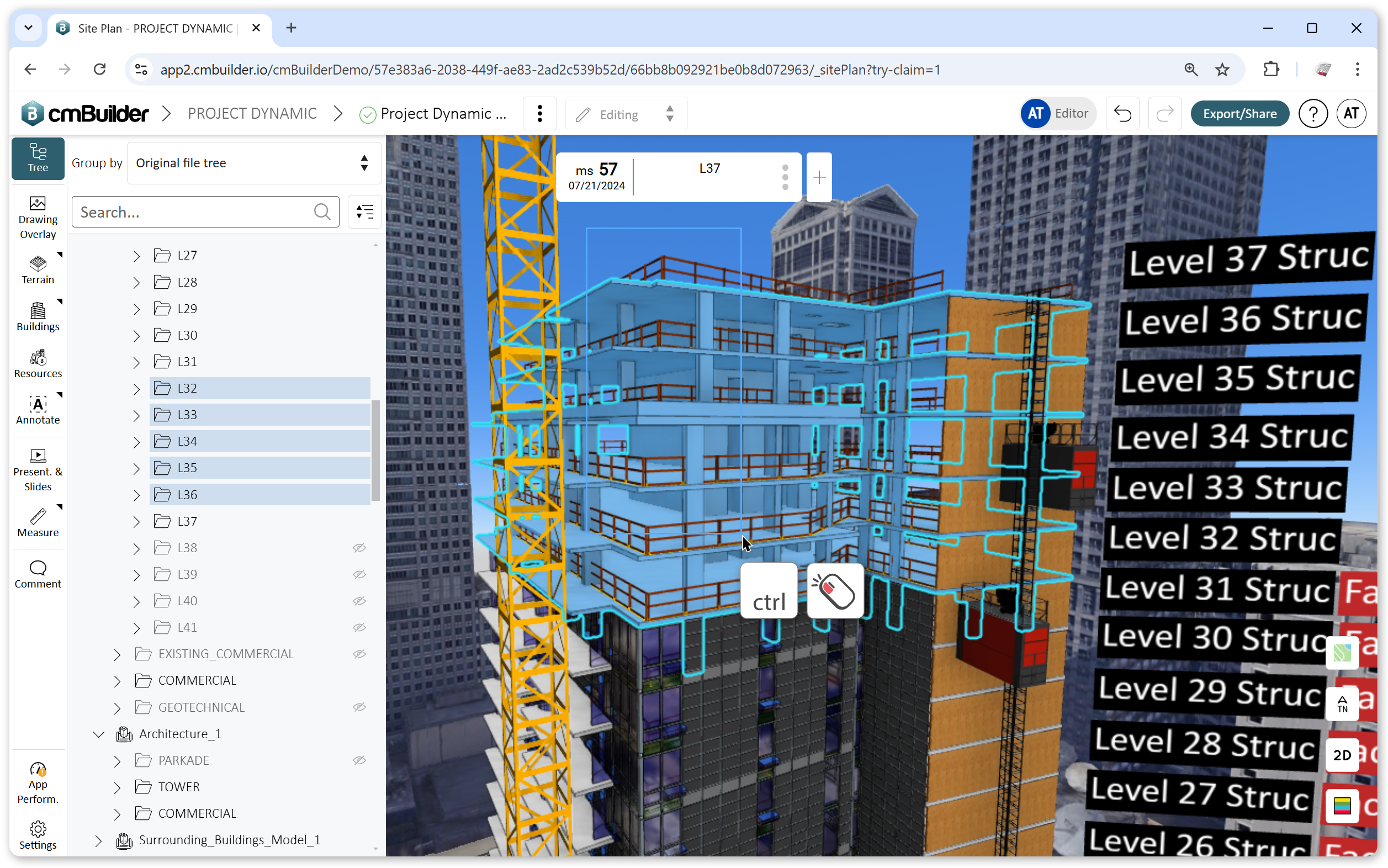Viewport: 1388px width, 868px height.
Task: Click the search magnifier icon
Action: tap(322, 212)
